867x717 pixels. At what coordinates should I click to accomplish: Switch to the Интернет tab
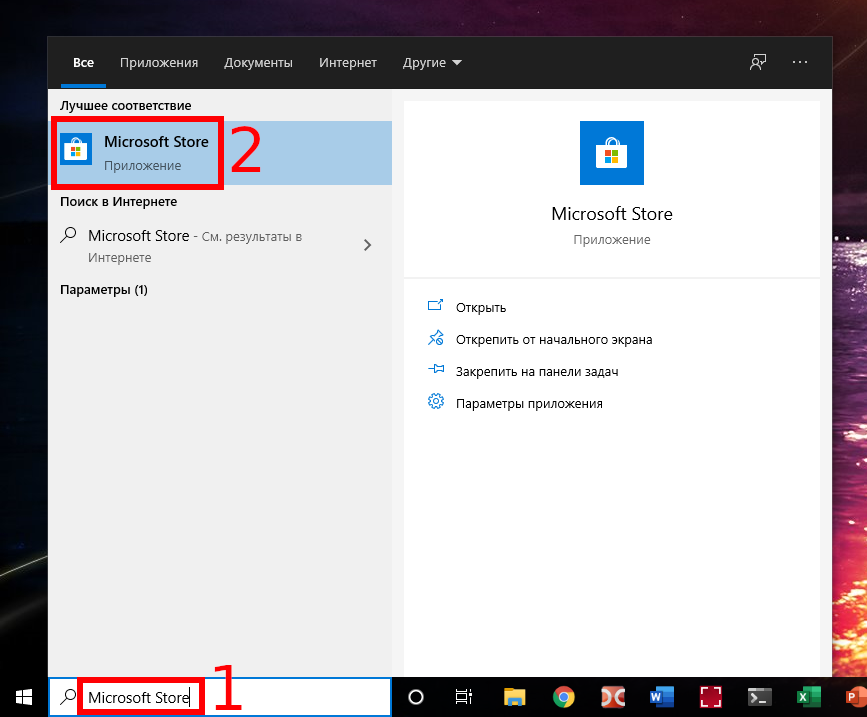point(348,62)
